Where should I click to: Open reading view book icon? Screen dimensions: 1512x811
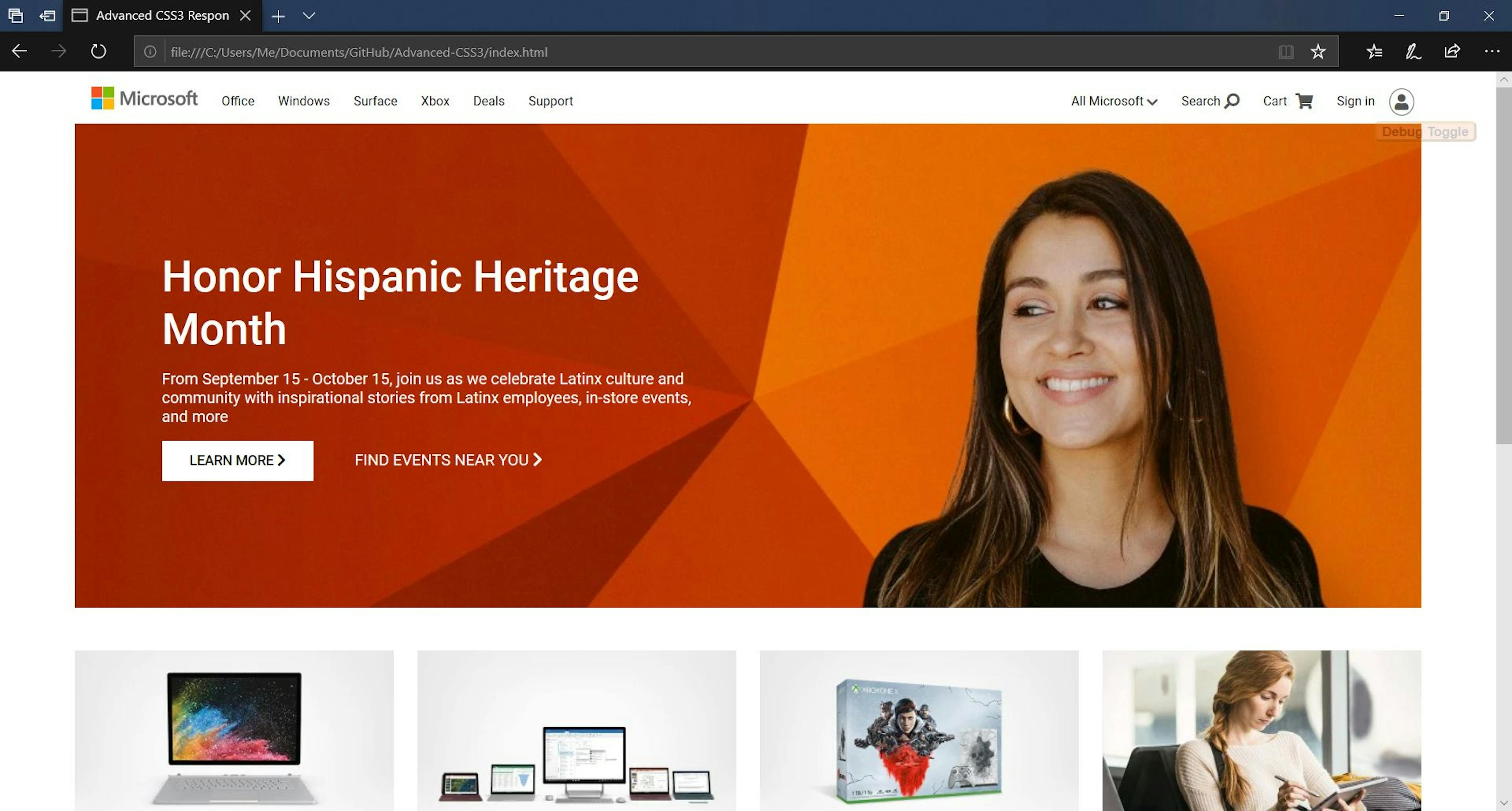pyautogui.click(x=1286, y=52)
